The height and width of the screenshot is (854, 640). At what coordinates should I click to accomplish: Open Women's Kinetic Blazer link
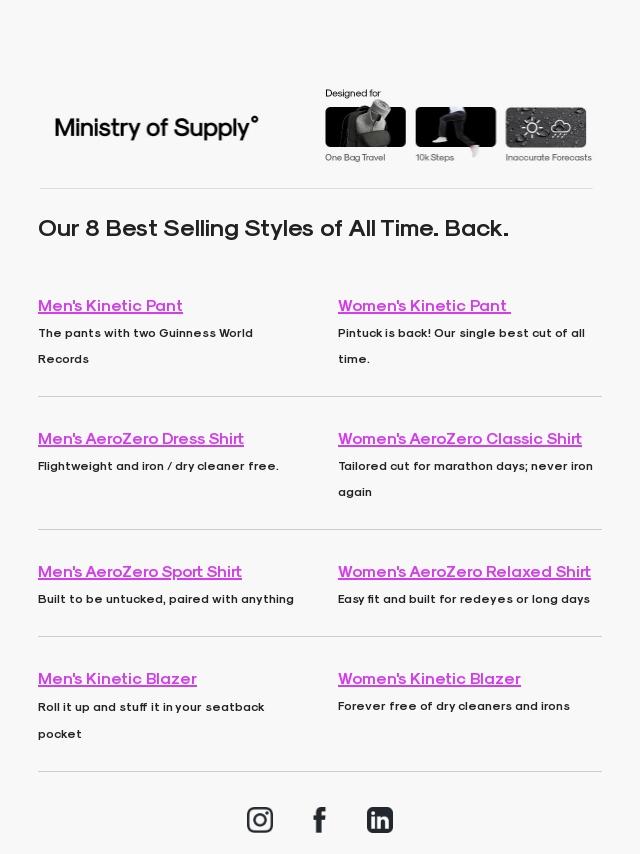click(x=429, y=679)
